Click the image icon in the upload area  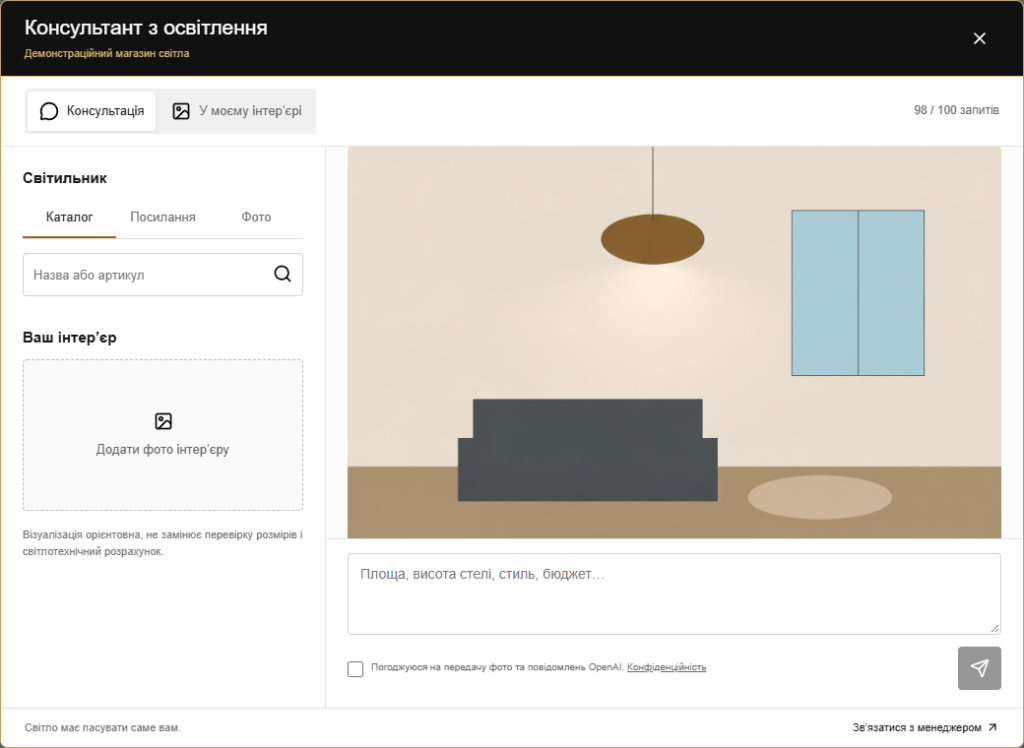click(163, 421)
